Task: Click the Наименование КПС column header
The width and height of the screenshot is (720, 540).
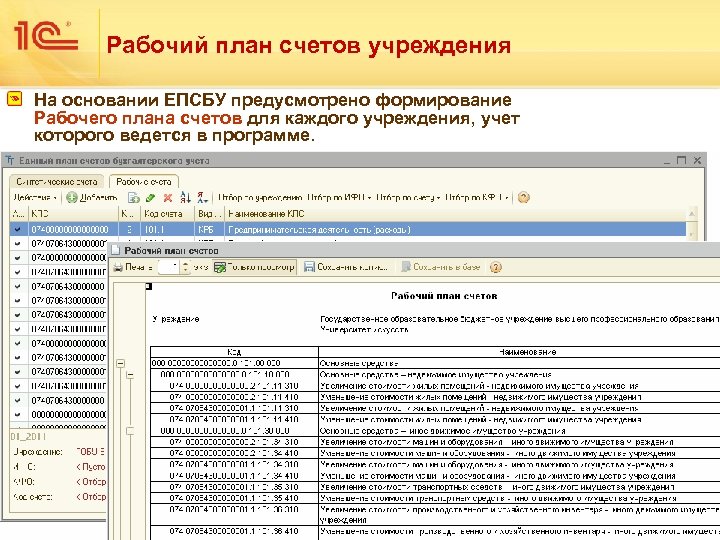Action: 455,214
